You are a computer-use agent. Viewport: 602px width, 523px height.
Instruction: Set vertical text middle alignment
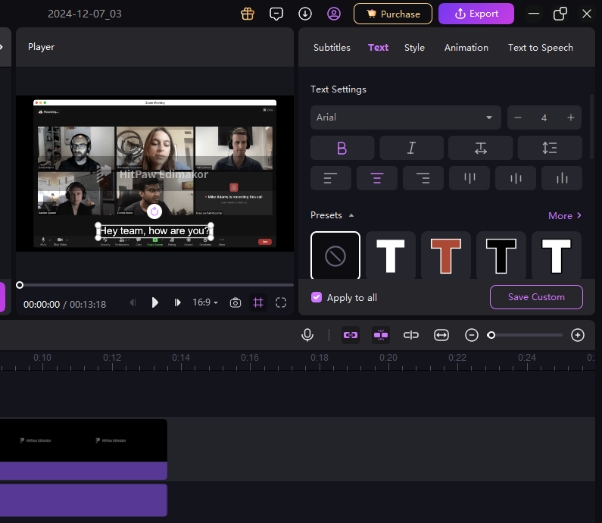coord(516,178)
